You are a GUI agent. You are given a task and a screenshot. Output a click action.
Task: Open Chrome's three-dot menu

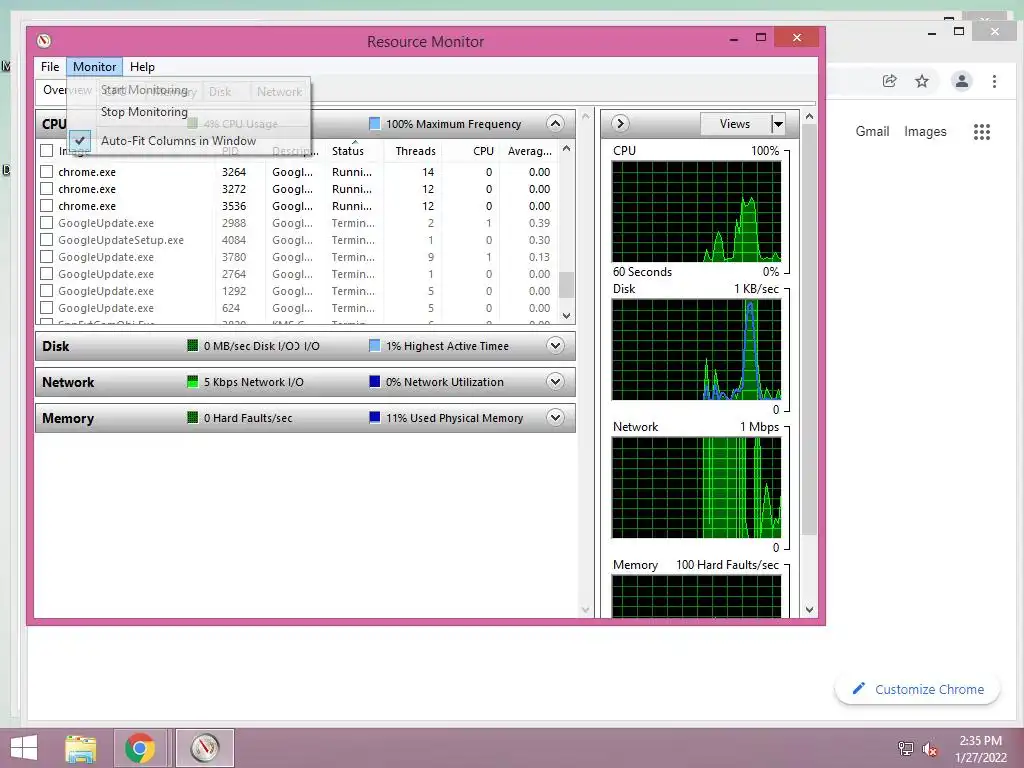pos(994,81)
